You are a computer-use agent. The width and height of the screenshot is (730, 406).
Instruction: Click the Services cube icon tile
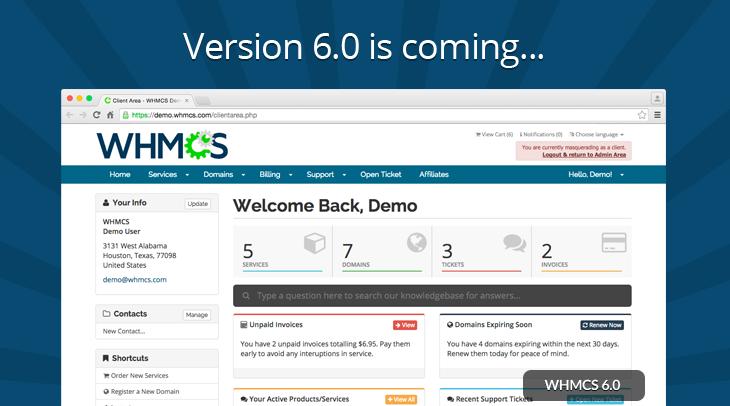314,243
